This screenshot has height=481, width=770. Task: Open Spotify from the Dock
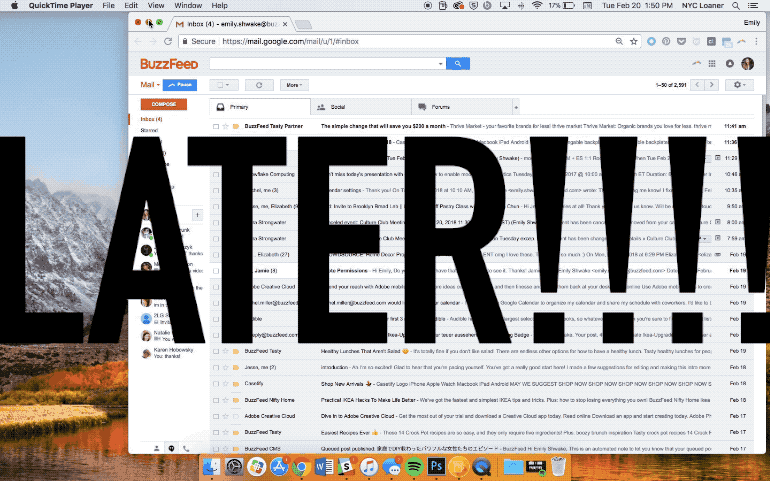click(x=414, y=466)
